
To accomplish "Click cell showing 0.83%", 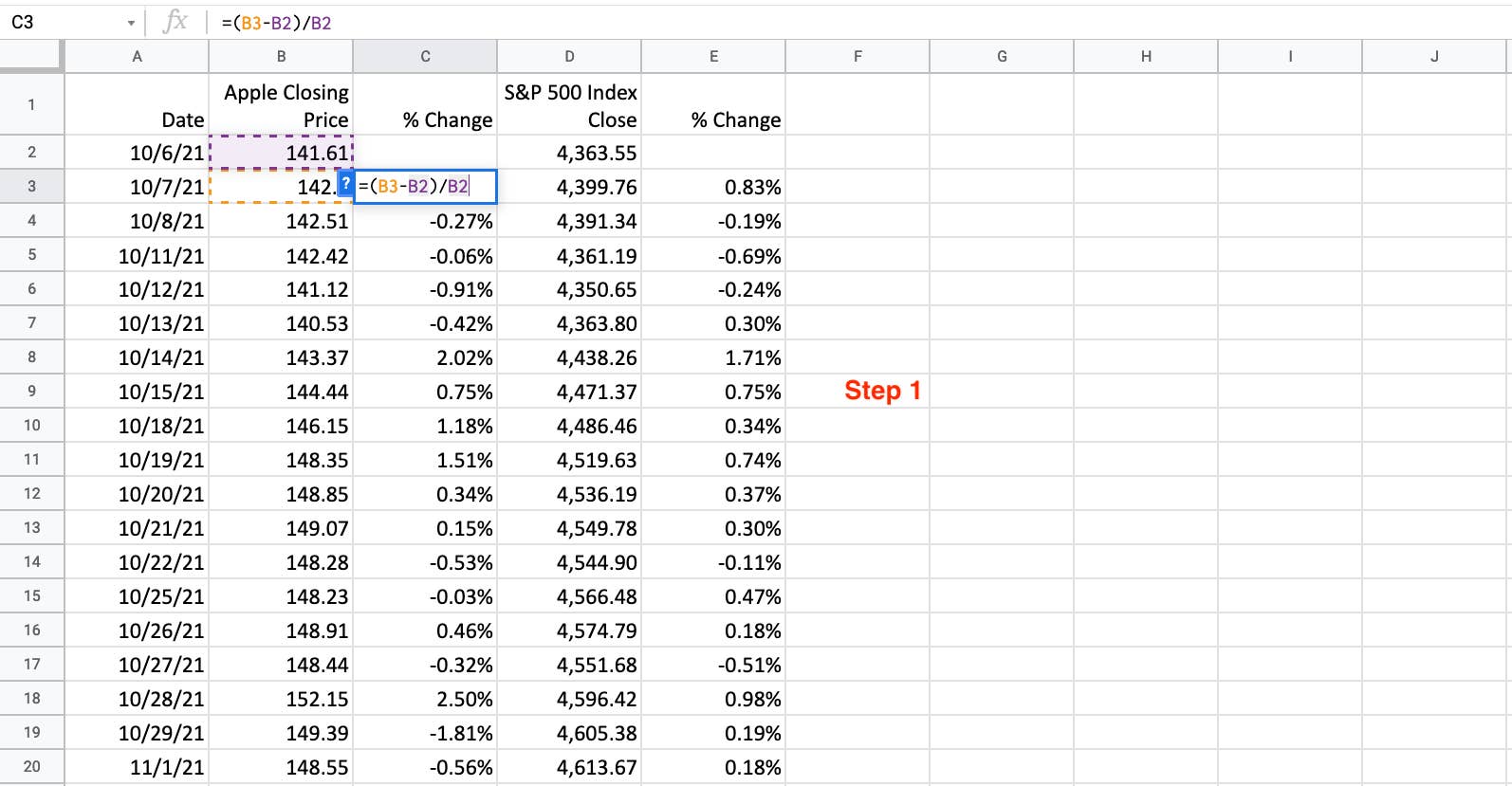I will pos(713,187).
